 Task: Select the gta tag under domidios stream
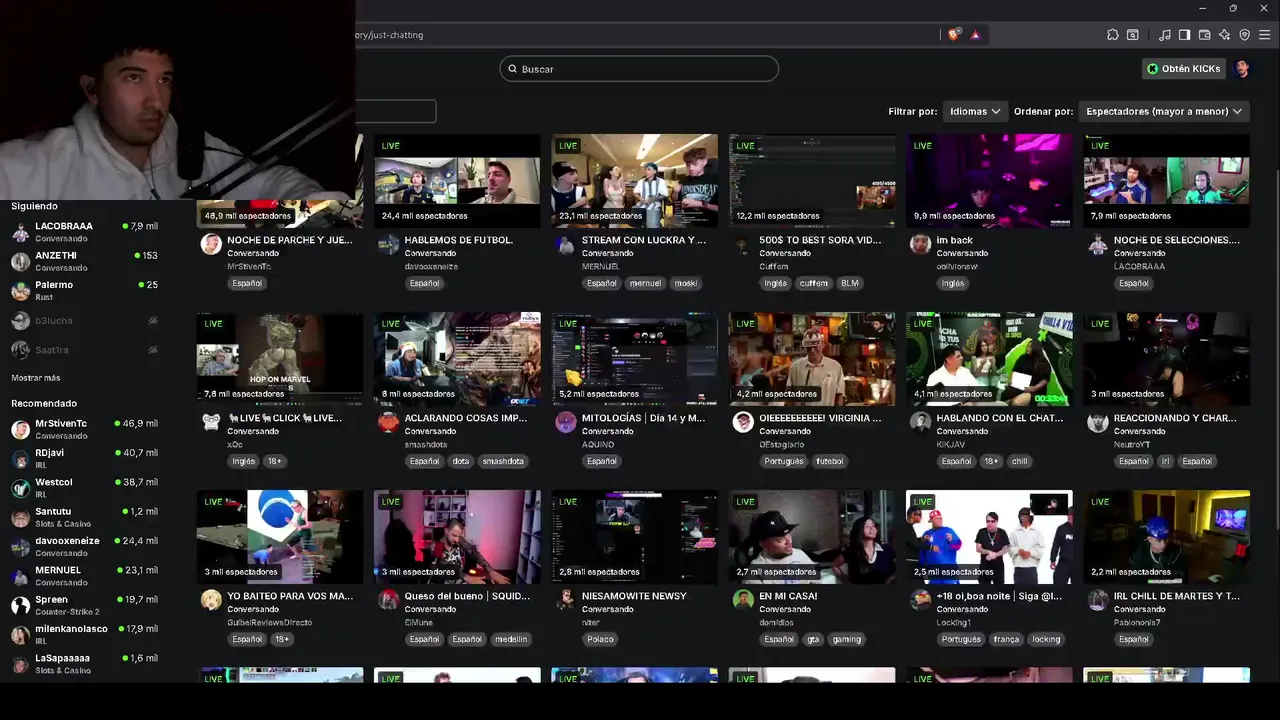point(813,639)
